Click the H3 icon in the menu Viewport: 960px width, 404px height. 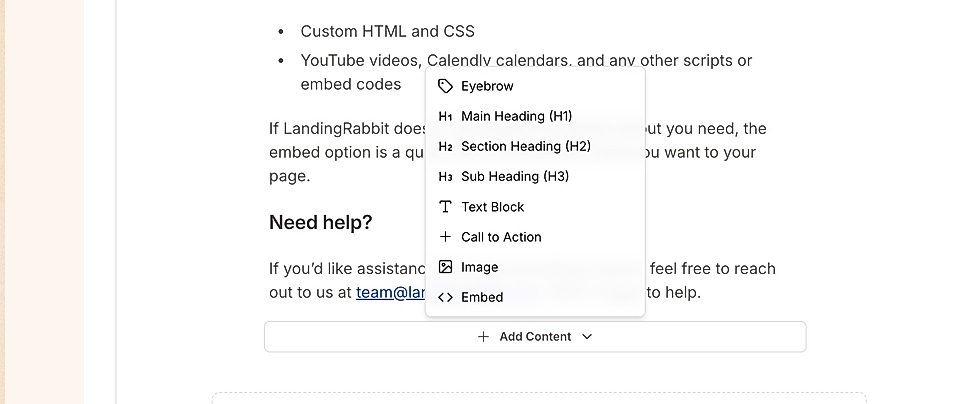pyautogui.click(x=446, y=177)
